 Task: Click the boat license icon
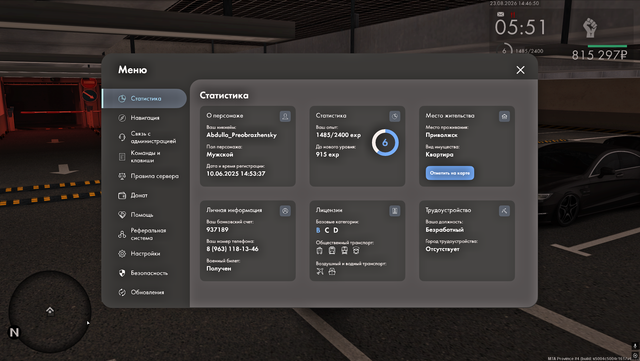pyautogui.click(x=332, y=271)
